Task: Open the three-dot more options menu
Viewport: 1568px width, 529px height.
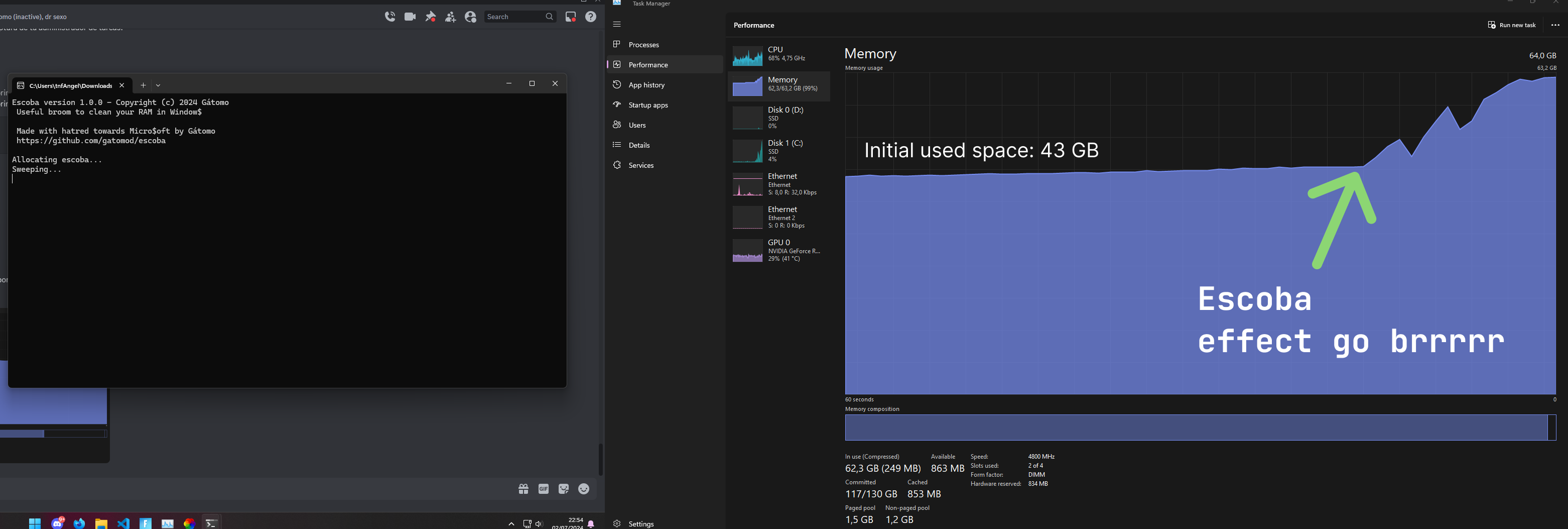Action: 1555,25
